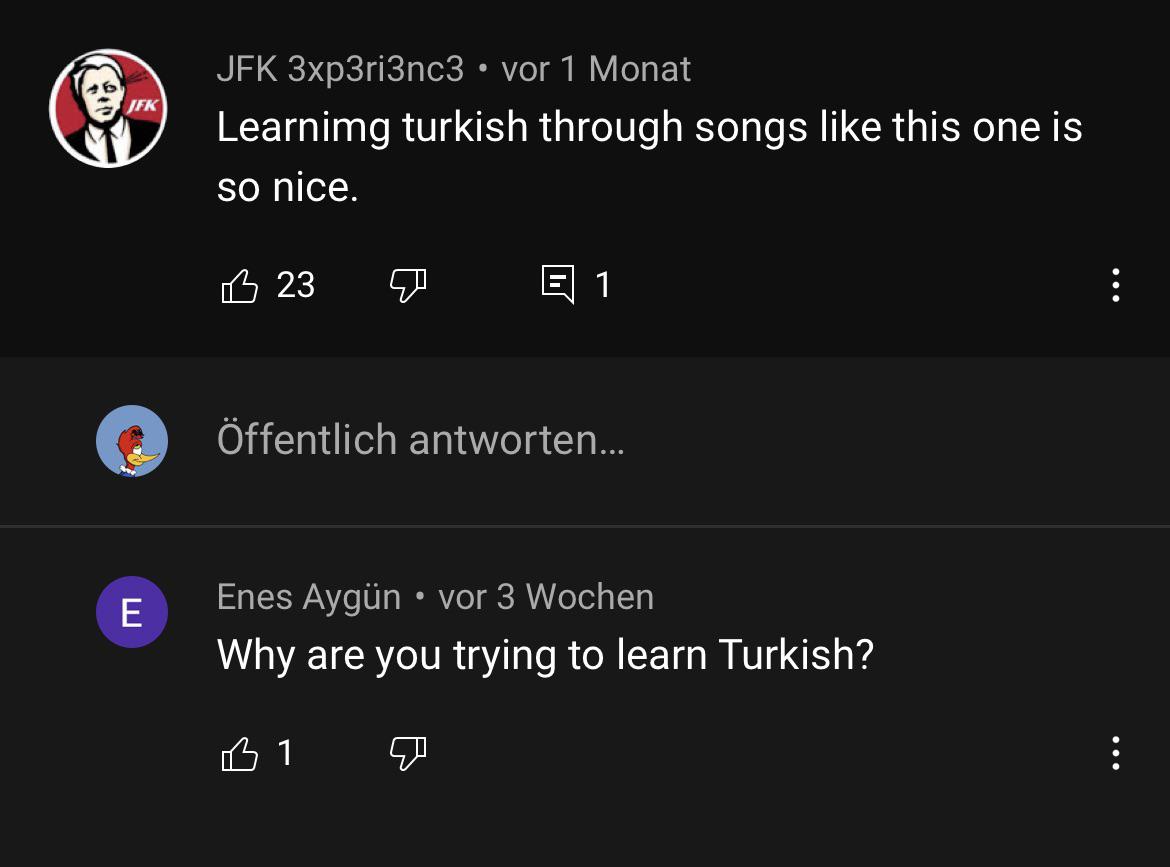1170x867 pixels.
Task: Open Enes Aygün's channel via username
Action: pyautogui.click(x=308, y=597)
